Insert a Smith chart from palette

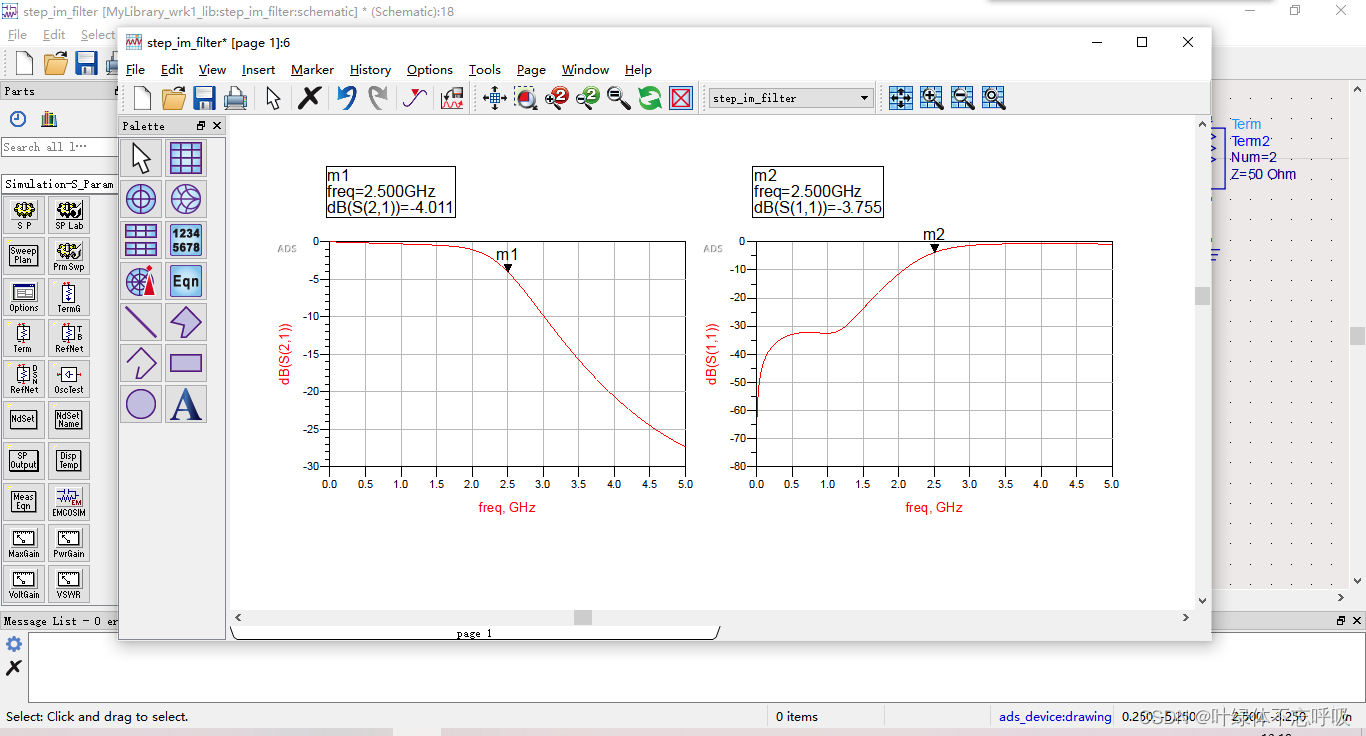coord(186,199)
